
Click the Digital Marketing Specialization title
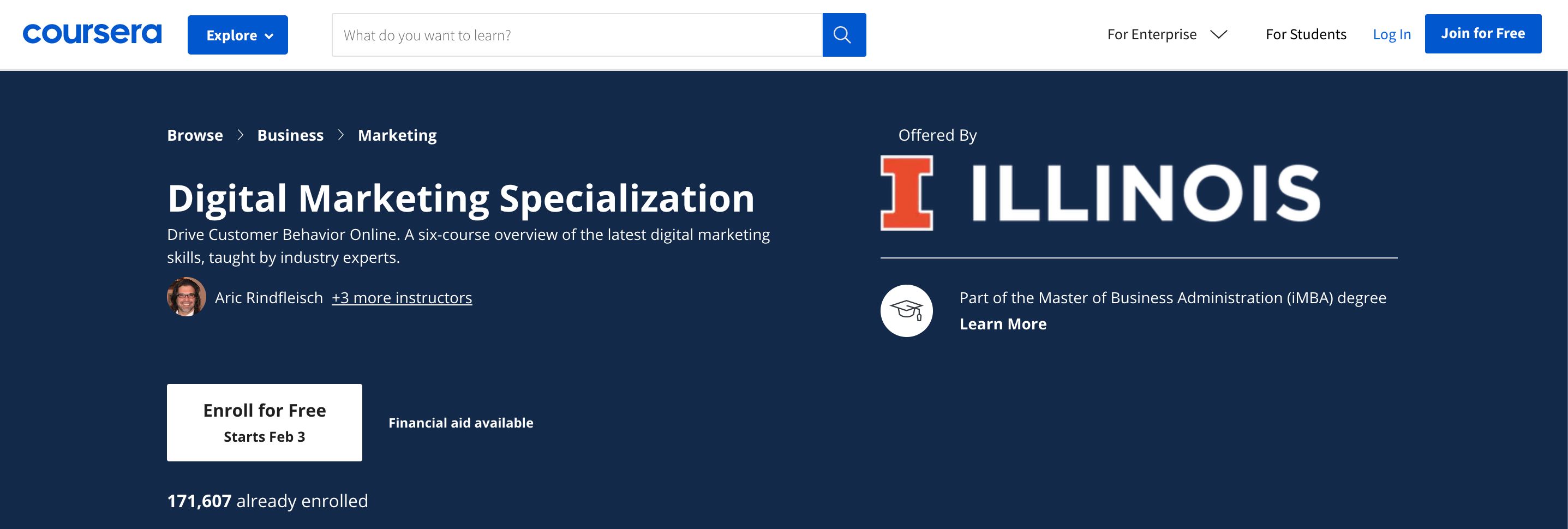pyautogui.click(x=461, y=198)
